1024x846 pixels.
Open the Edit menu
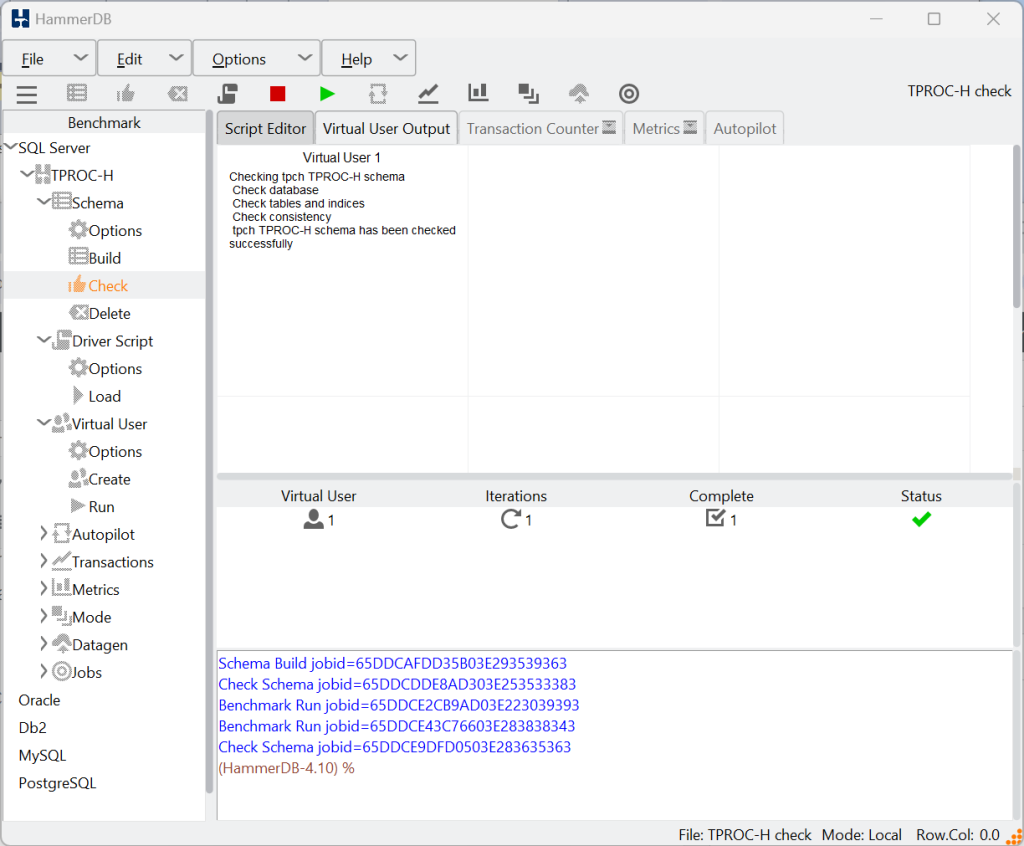pos(144,59)
